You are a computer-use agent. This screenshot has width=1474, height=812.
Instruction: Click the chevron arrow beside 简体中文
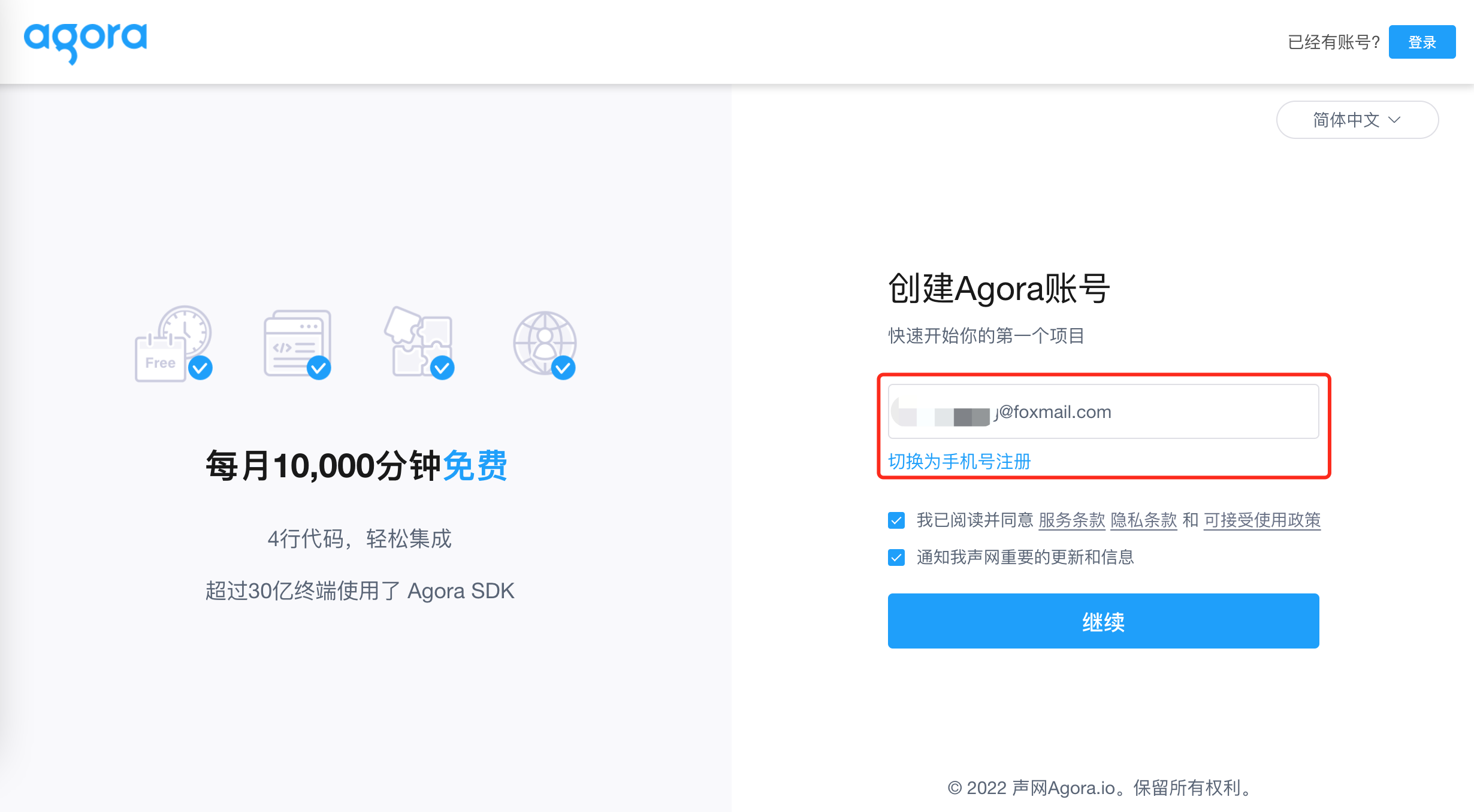coord(1394,120)
